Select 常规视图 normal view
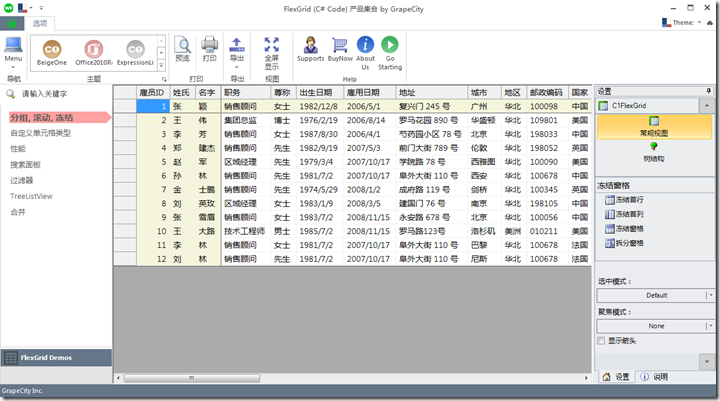The height and width of the screenshot is (401, 720). click(654, 127)
